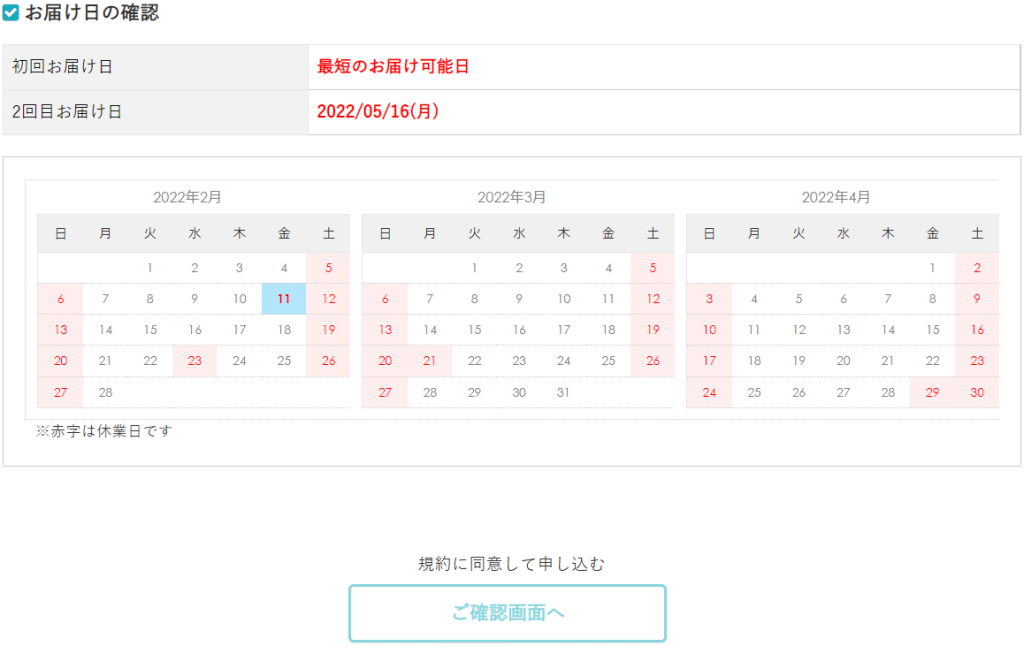Click the 2022年3月 month header
This screenshot has height=646, width=1024.
tap(511, 197)
